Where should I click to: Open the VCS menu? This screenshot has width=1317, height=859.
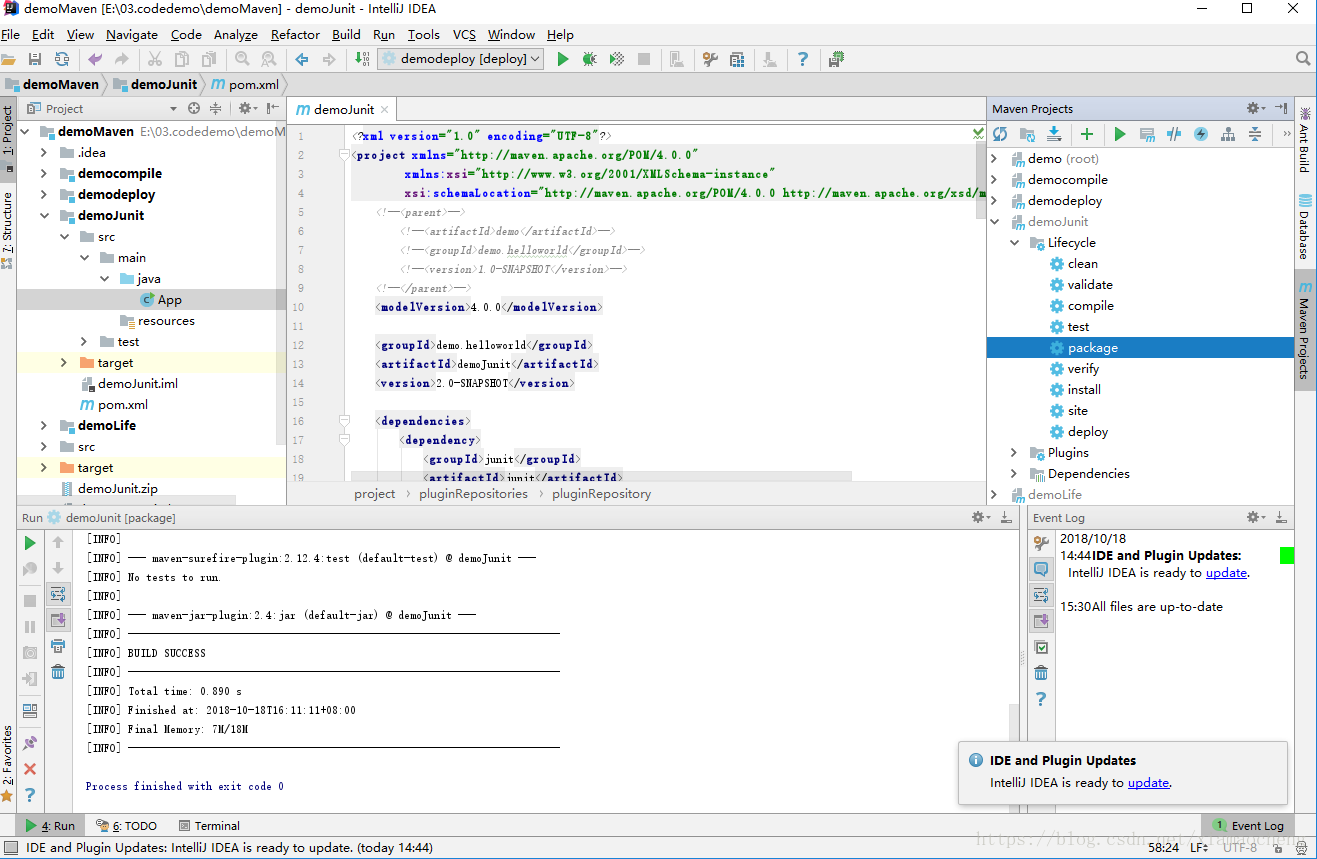coord(464,34)
